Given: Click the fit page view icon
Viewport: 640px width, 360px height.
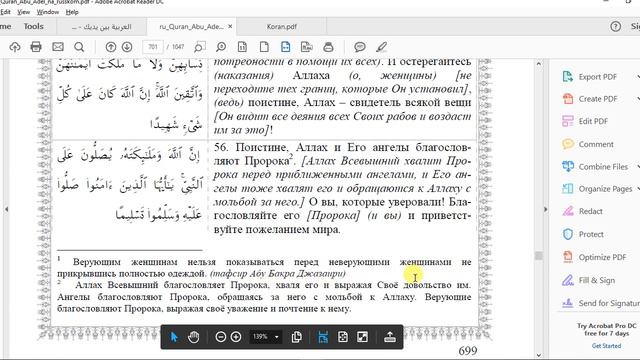Looking at the screenshot, I should pos(242,47).
